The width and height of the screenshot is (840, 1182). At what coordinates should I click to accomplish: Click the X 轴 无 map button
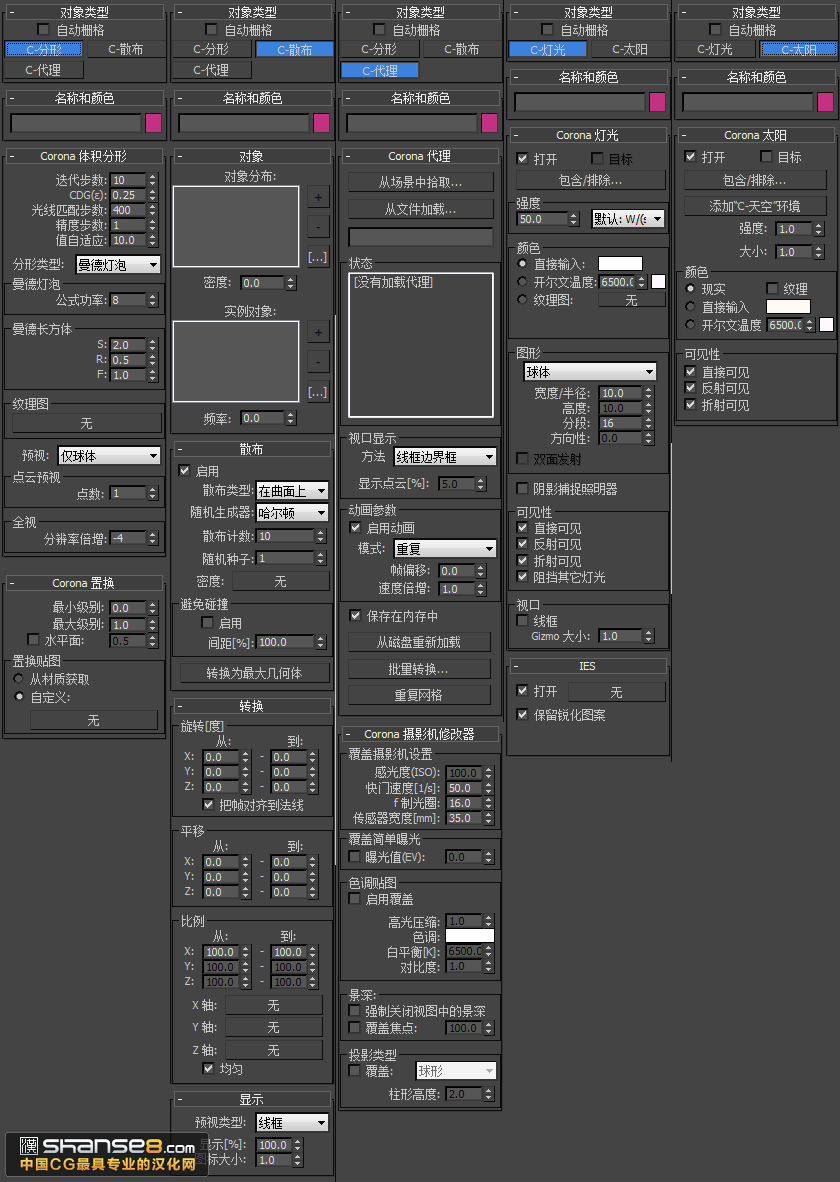274,1006
